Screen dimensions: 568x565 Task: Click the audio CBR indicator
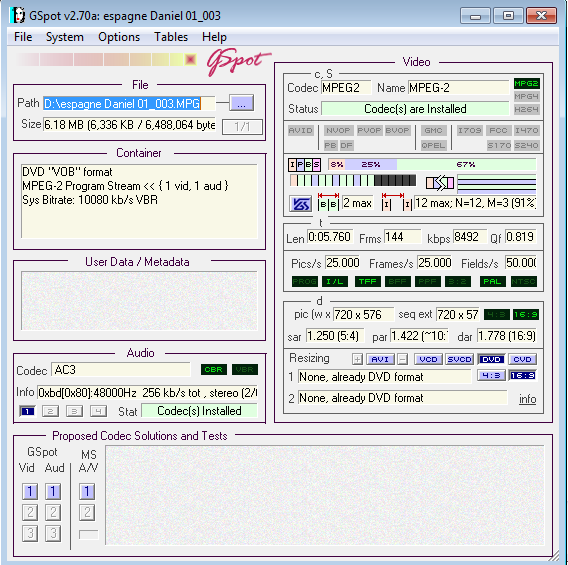[x=214, y=369]
